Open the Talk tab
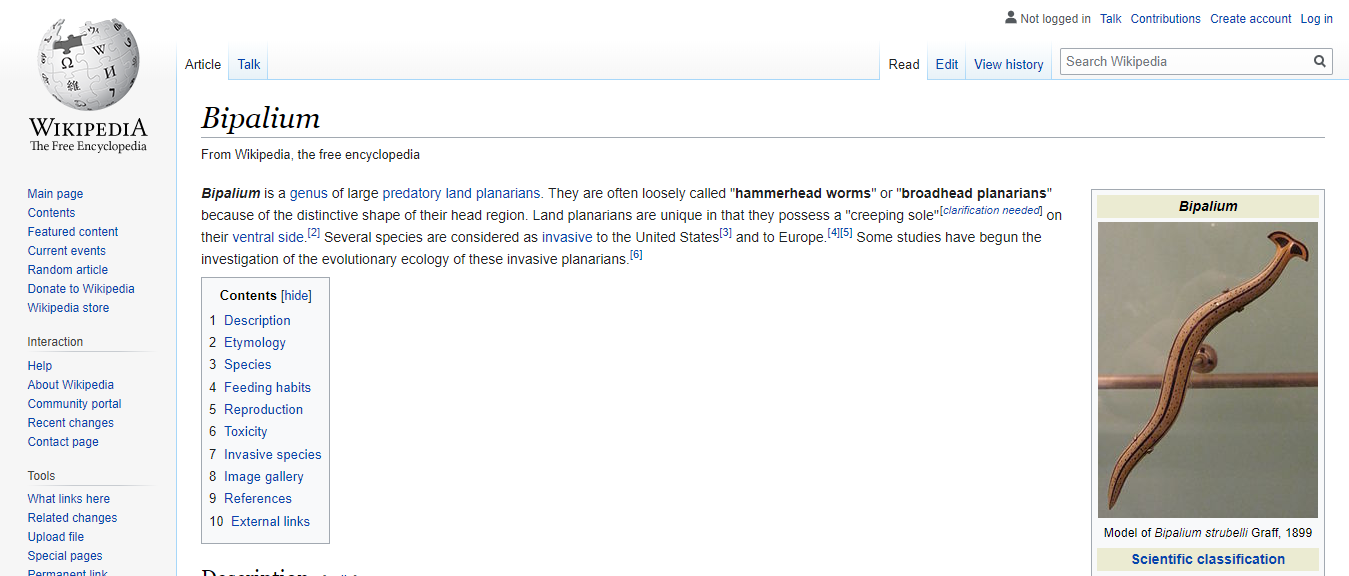This screenshot has height=576, width=1349. coord(248,64)
